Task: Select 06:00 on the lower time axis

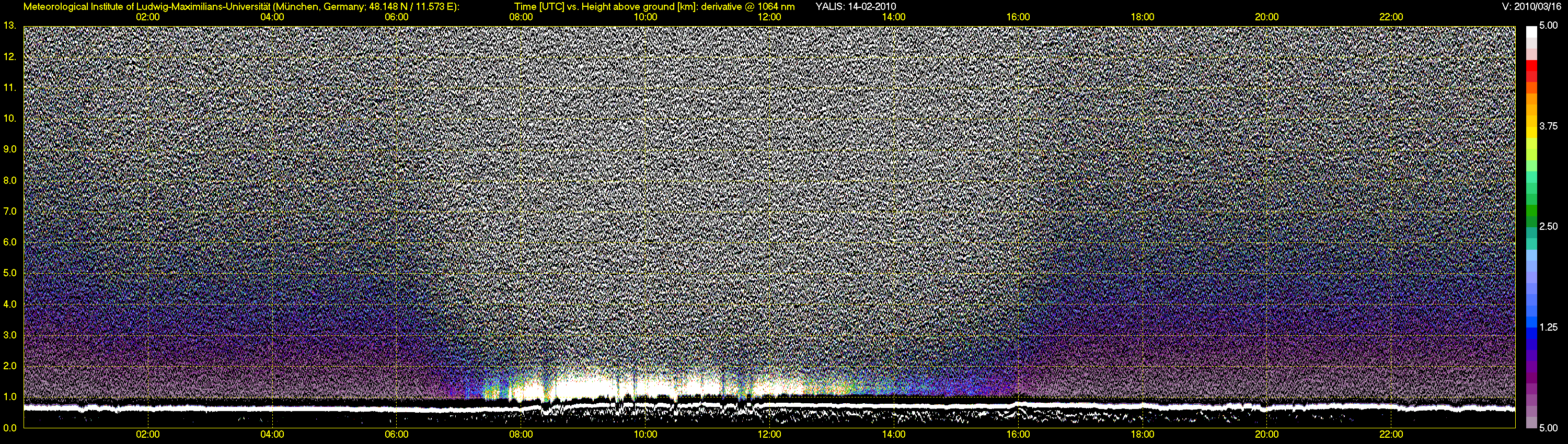Action: [x=396, y=435]
